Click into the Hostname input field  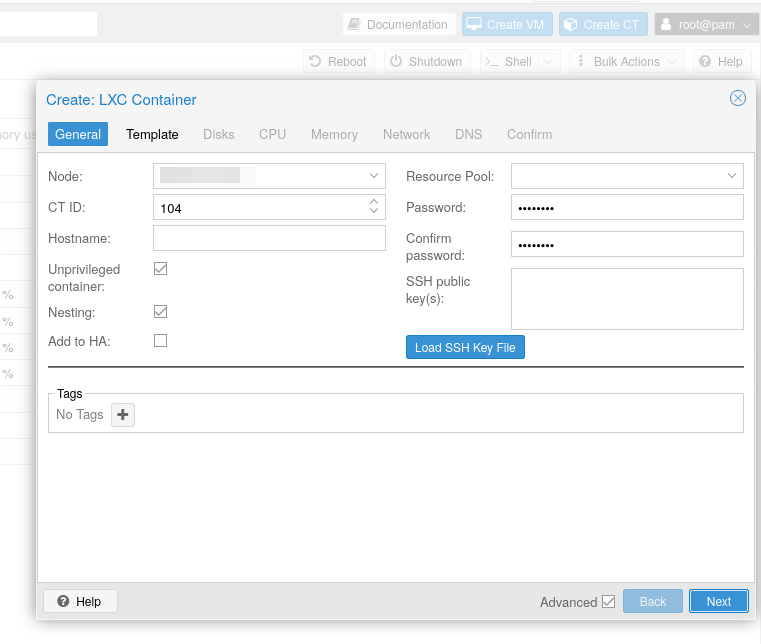(x=269, y=238)
